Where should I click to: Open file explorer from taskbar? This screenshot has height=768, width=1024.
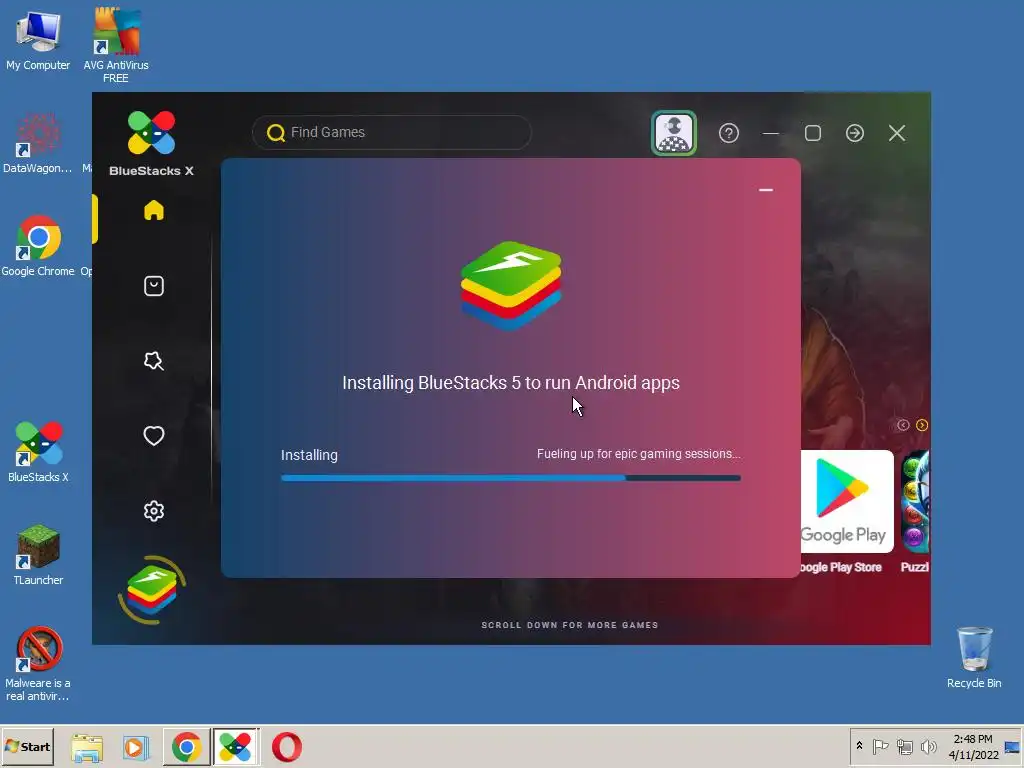point(87,747)
